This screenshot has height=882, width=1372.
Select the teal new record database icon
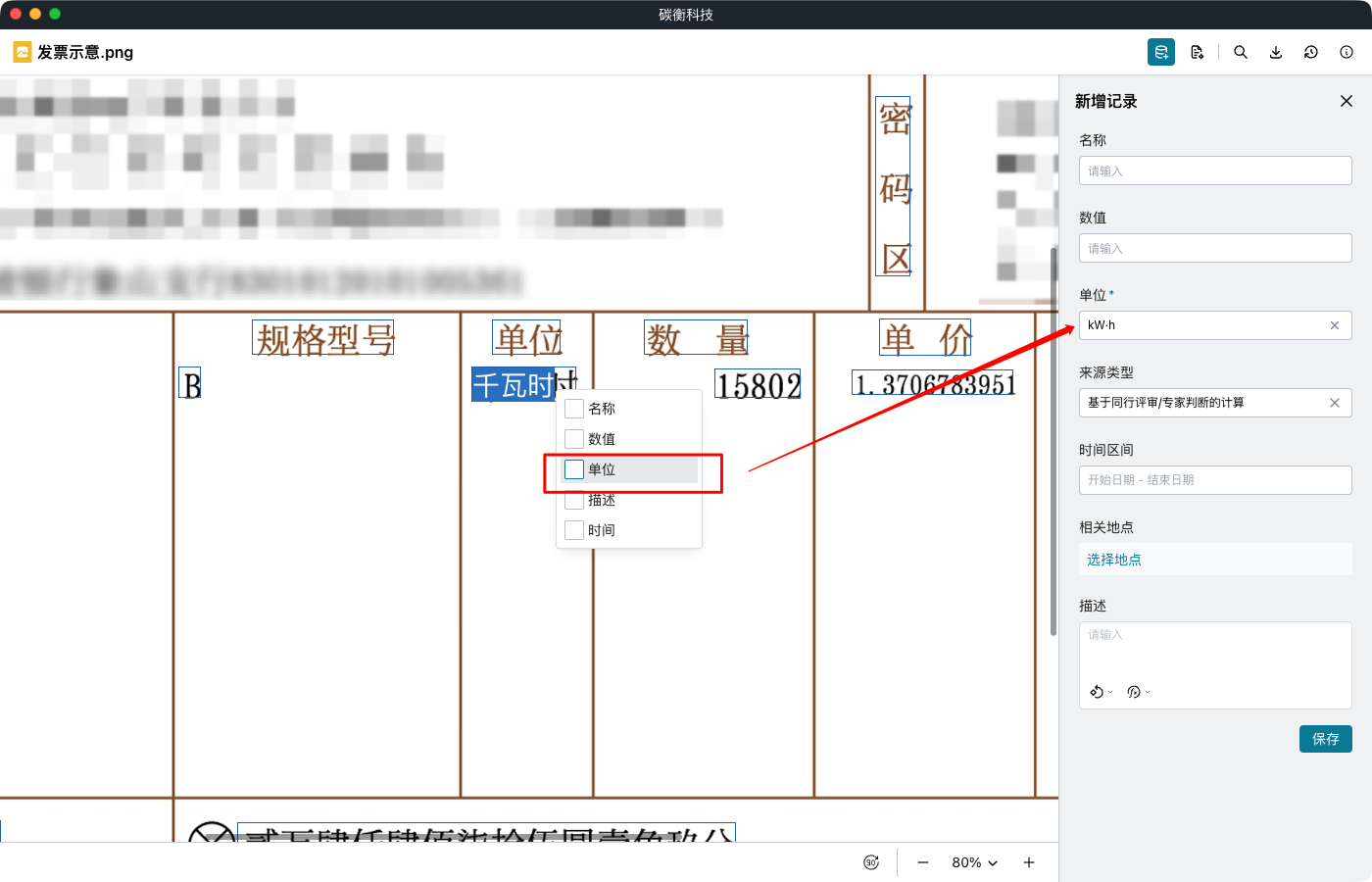coord(1161,52)
